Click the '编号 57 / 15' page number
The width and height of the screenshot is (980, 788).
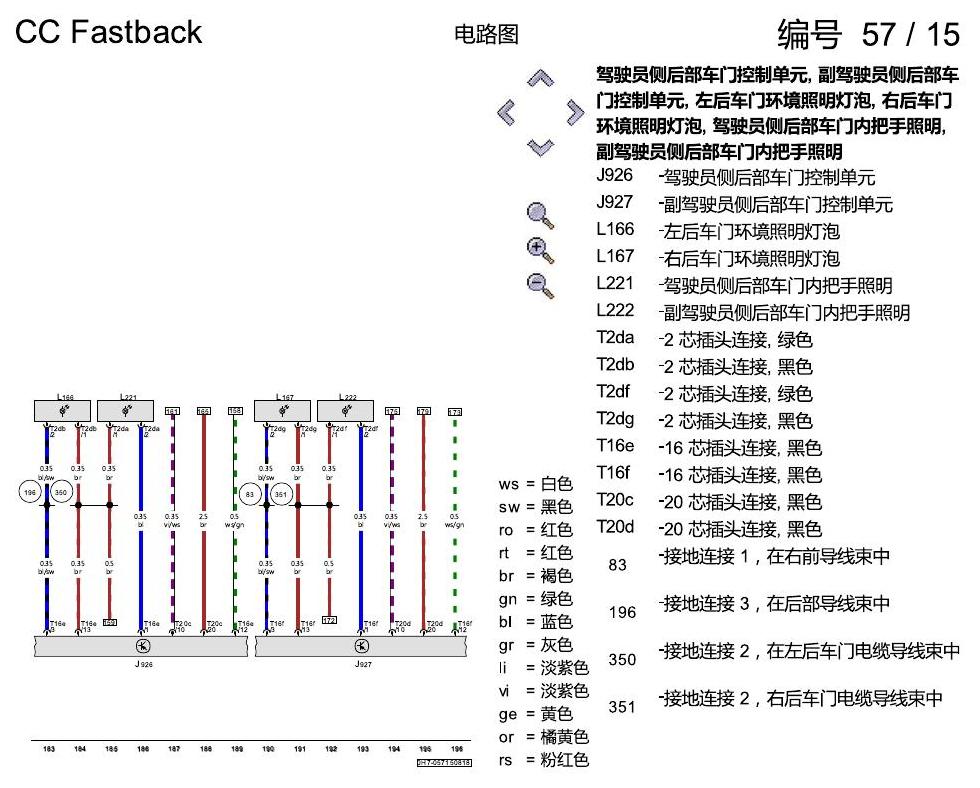[868, 34]
